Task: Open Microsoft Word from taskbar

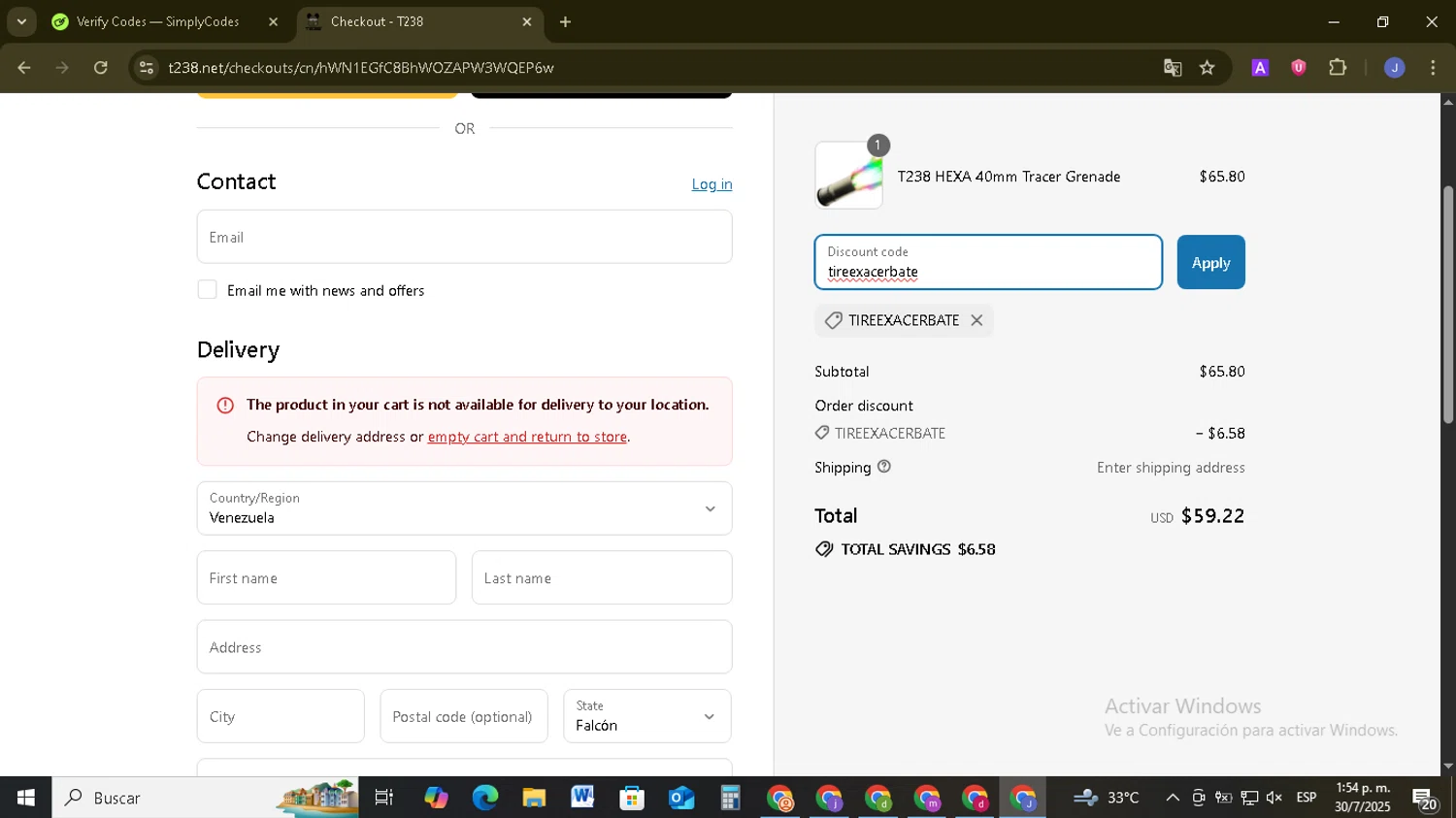Action: pos(582,798)
